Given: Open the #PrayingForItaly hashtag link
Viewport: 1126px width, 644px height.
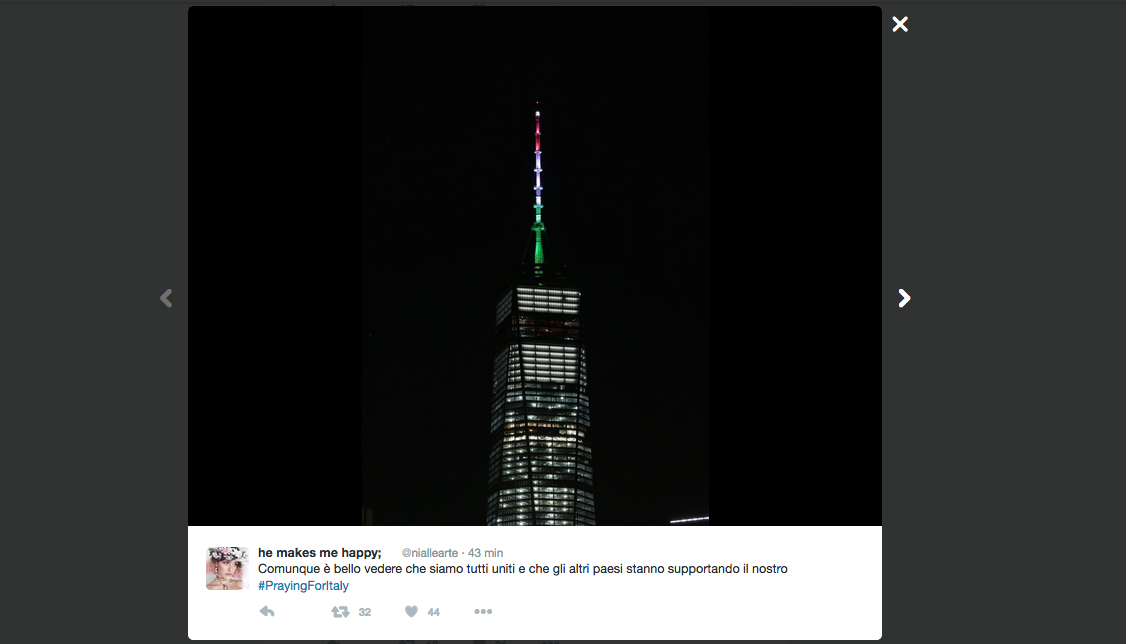Looking at the screenshot, I should point(303,586).
